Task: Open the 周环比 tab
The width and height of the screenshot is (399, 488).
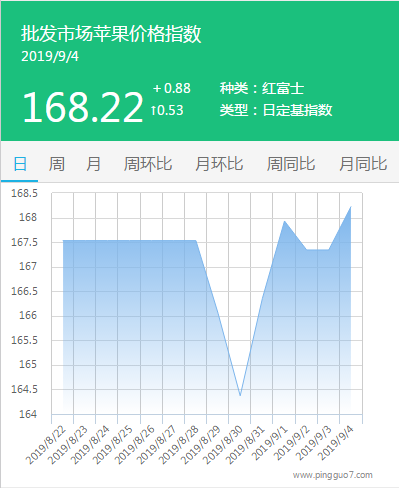Action: [x=148, y=164]
